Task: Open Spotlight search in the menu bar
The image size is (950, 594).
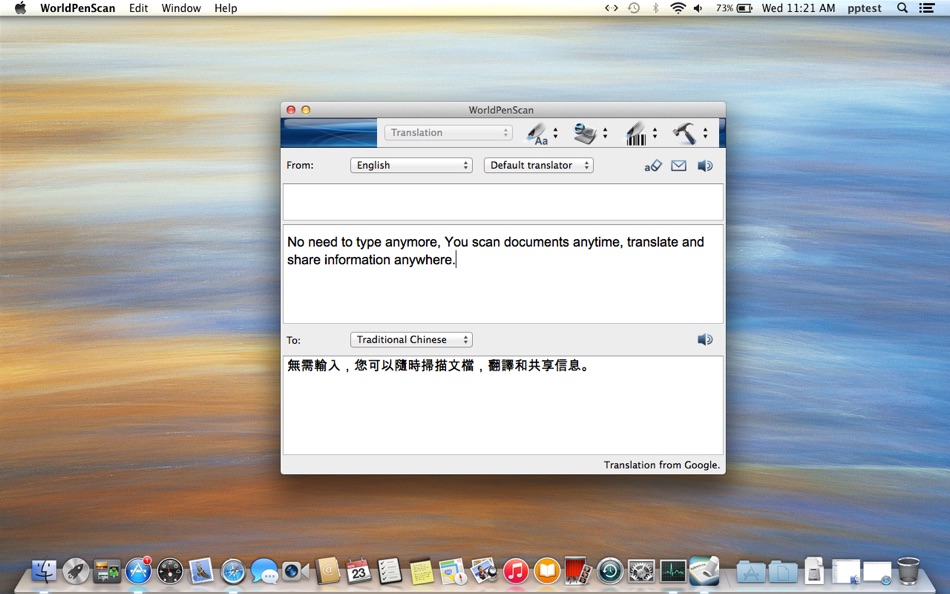Action: tap(902, 8)
